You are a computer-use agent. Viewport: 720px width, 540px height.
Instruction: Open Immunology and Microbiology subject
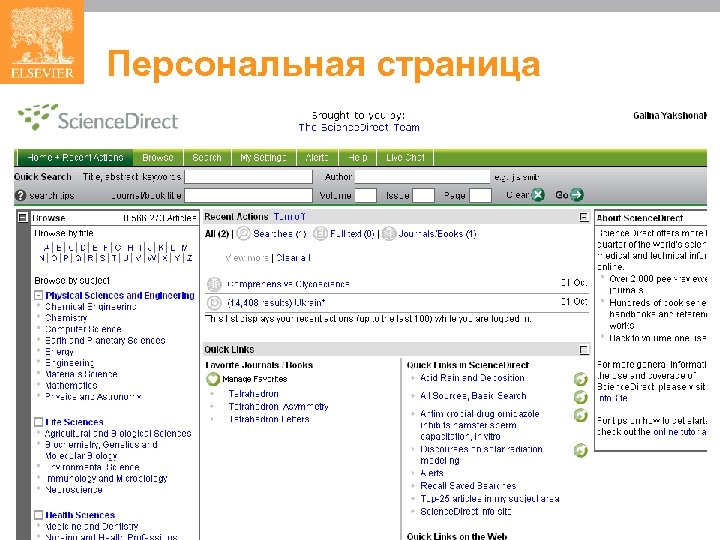(106, 478)
